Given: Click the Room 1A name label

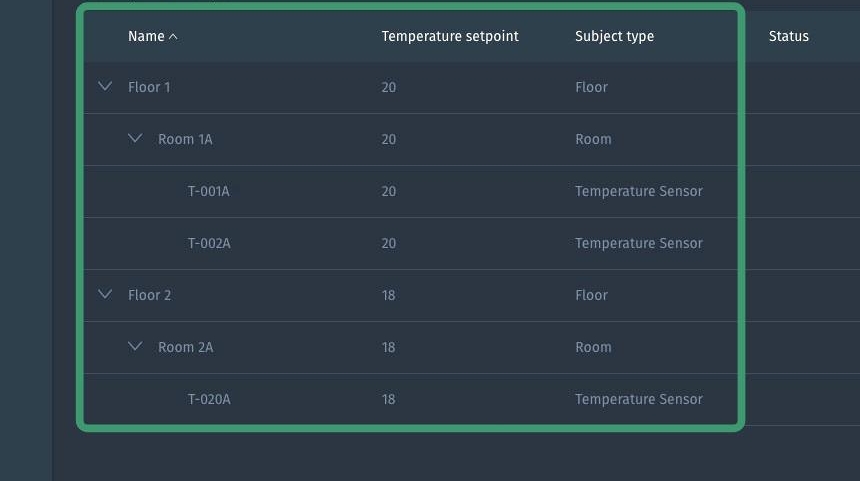Looking at the screenshot, I should pos(185,139).
